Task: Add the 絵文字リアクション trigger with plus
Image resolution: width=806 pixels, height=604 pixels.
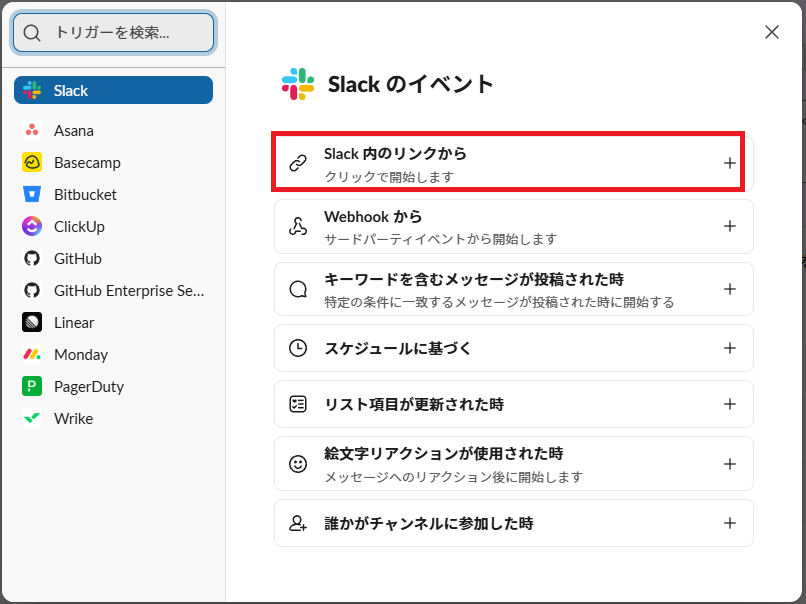Action: [729, 464]
